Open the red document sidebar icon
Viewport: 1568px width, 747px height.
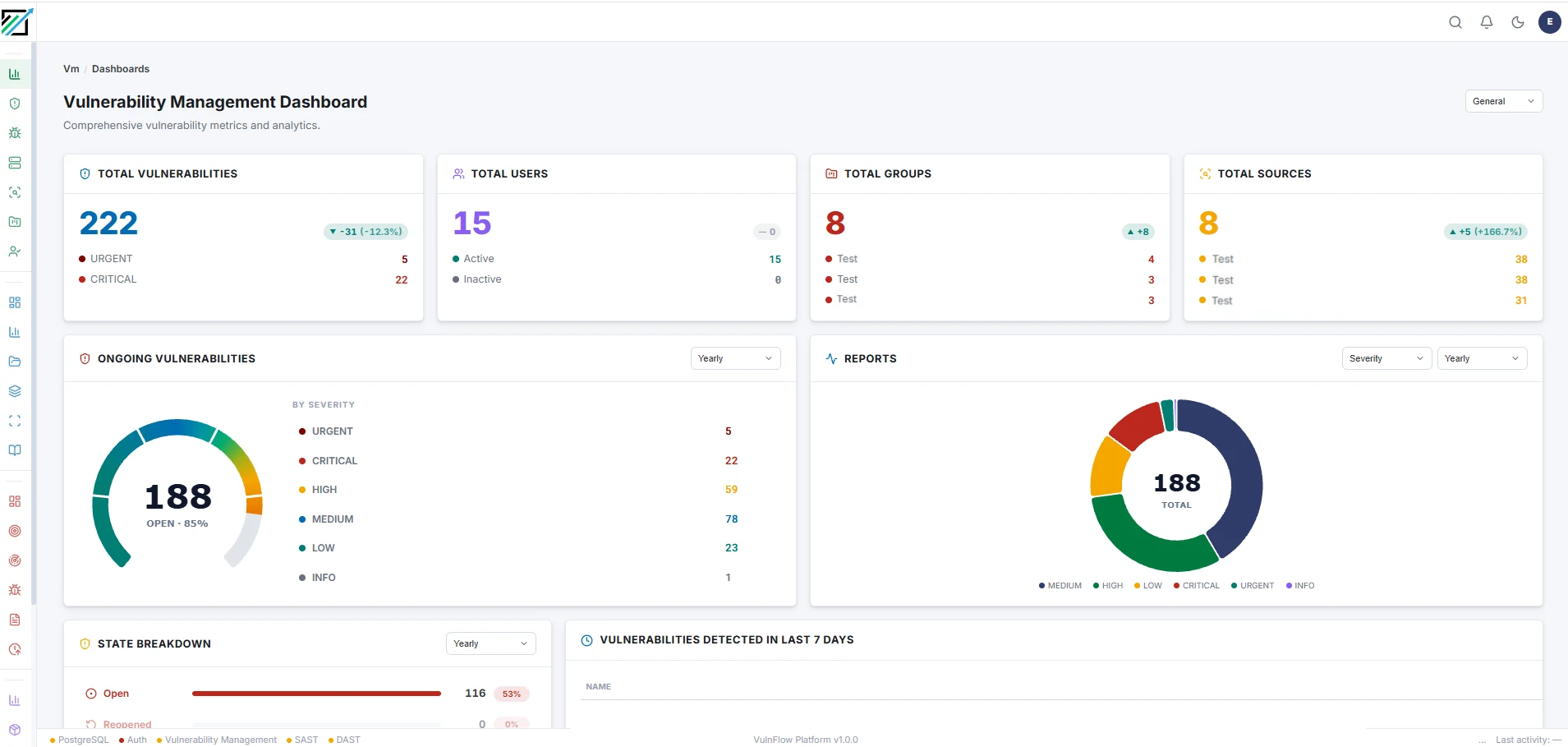coord(15,620)
